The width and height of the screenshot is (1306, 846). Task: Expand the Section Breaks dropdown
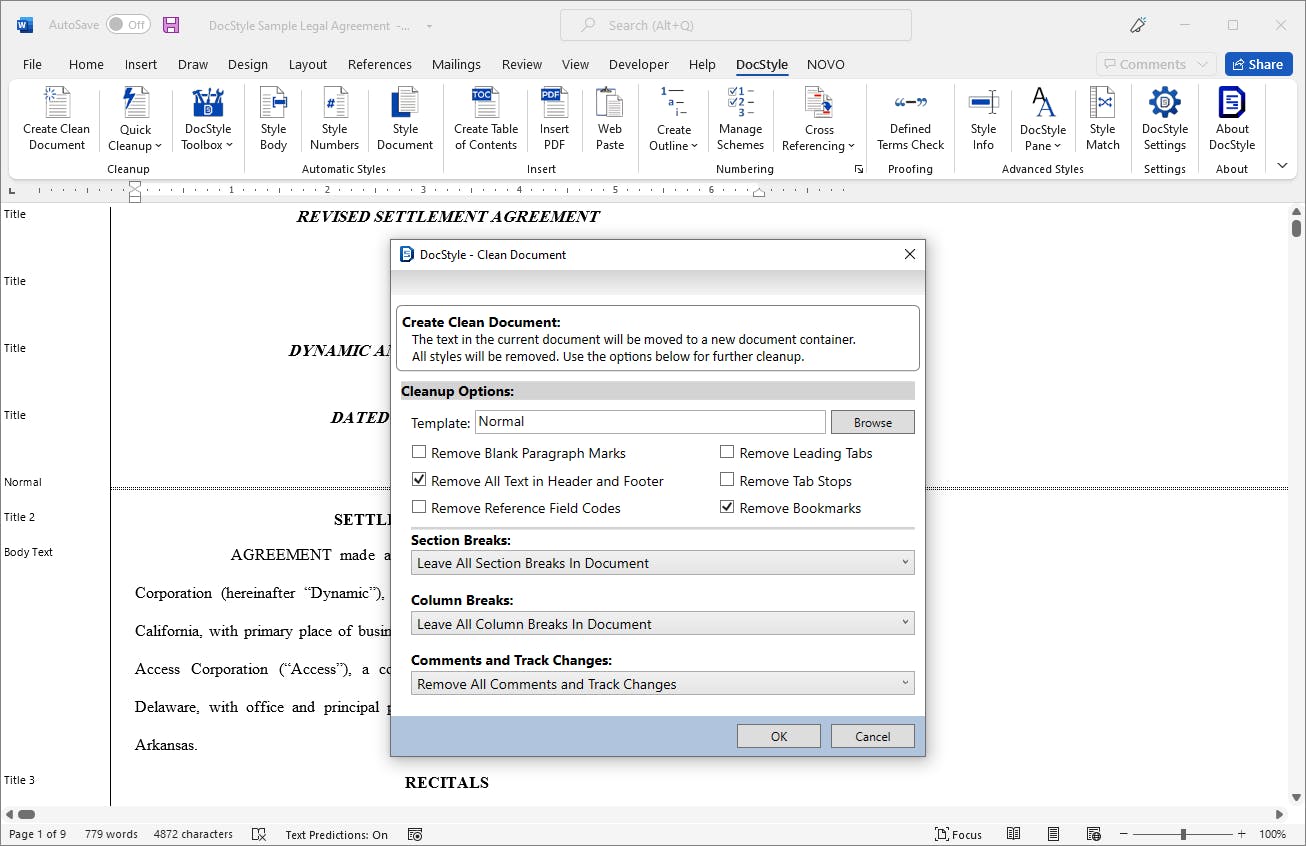[x=662, y=563]
